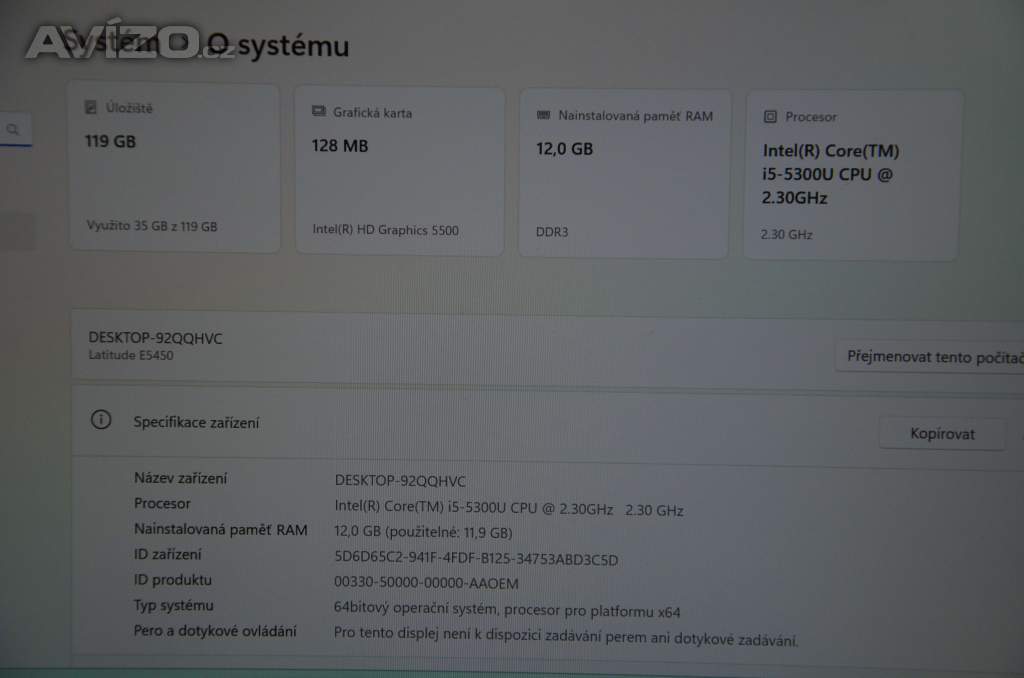
Task: Go back via the Systém breadcrumb
Action: point(111,42)
